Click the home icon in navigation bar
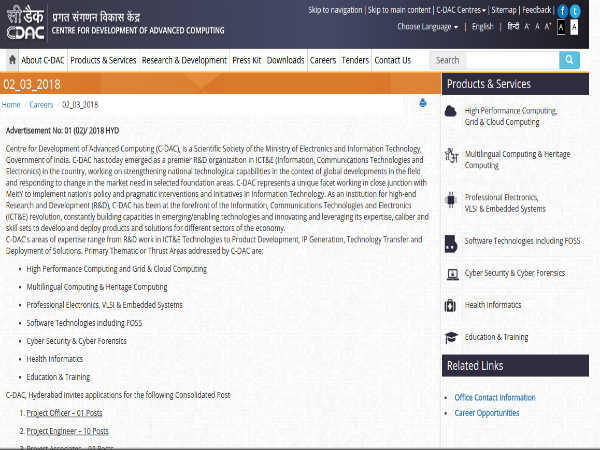This screenshot has height=450, width=600. [x=12, y=60]
